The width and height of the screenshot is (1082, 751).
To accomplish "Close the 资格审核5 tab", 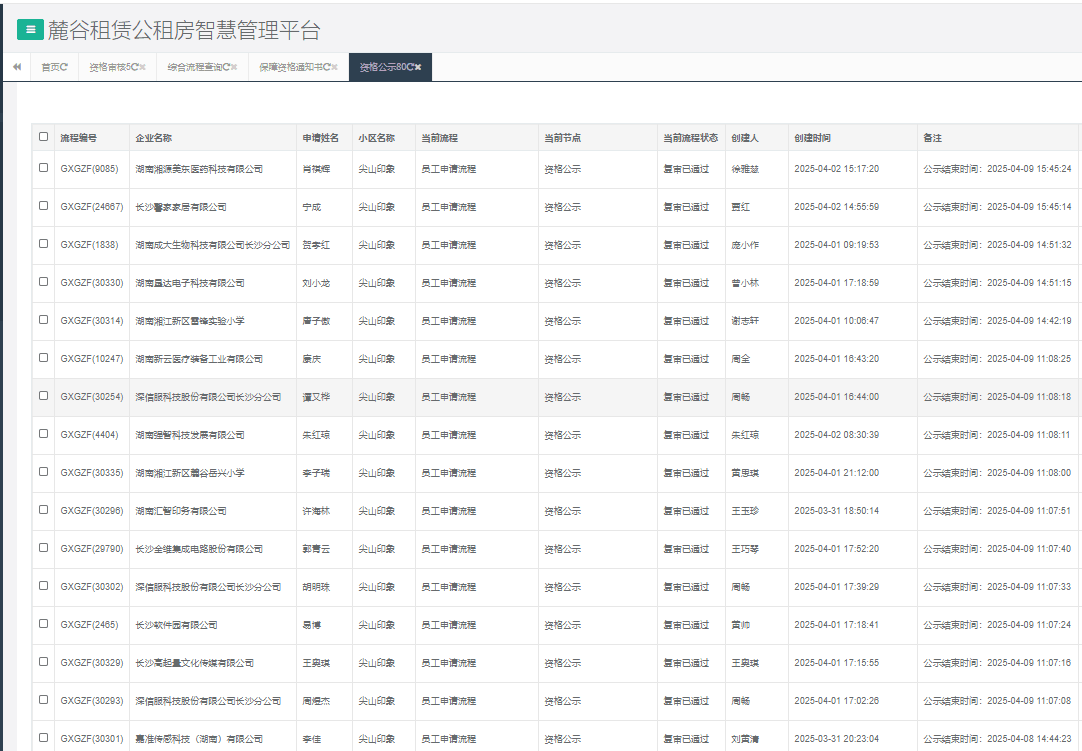I will coord(143,67).
